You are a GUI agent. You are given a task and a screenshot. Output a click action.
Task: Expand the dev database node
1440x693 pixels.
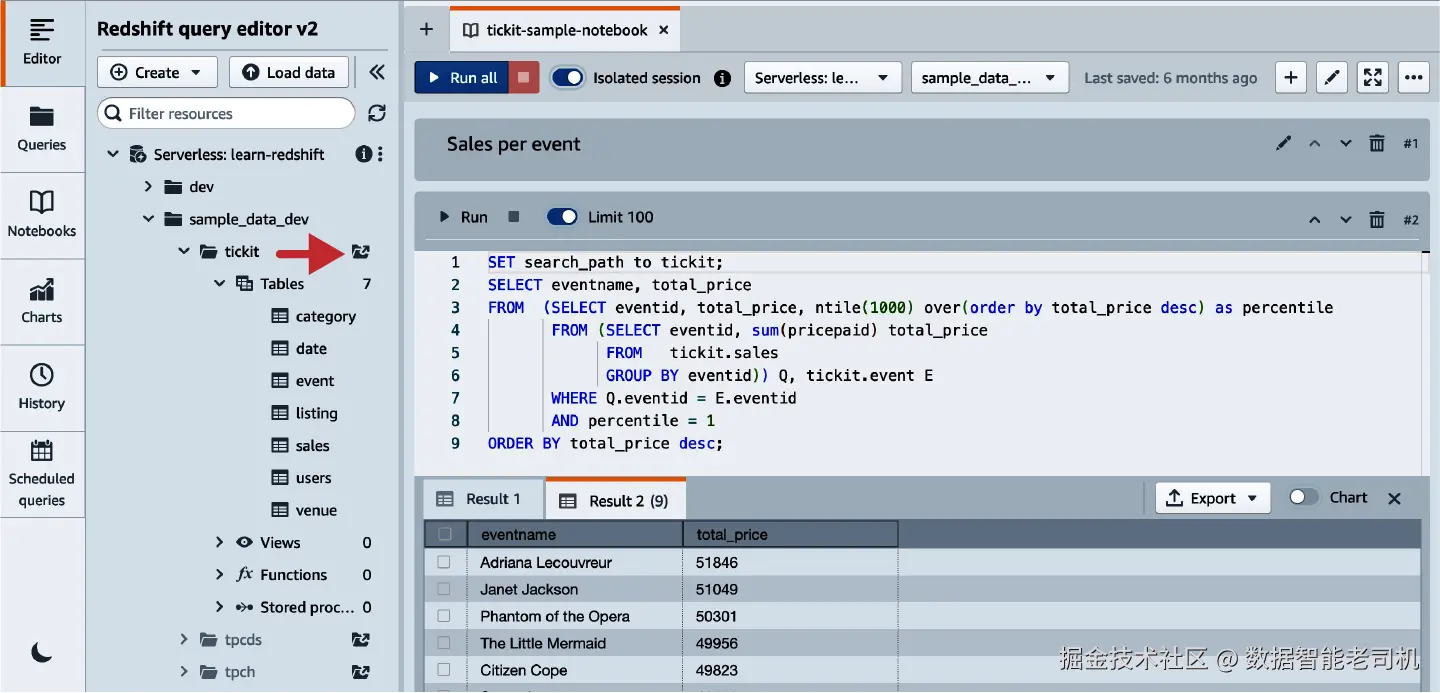tap(148, 187)
